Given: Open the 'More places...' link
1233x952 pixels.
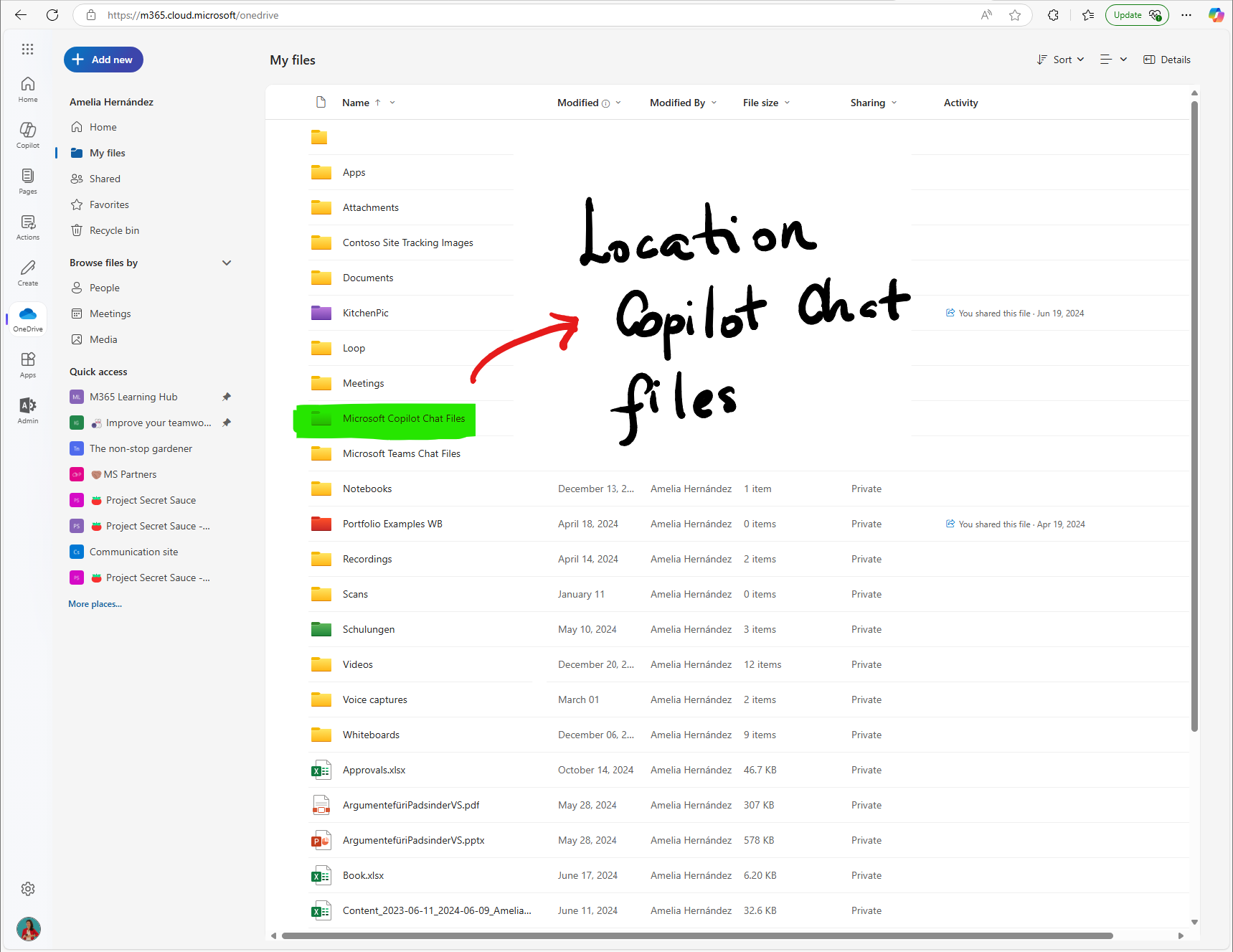Looking at the screenshot, I should pyautogui.click(x=94, y=603).
